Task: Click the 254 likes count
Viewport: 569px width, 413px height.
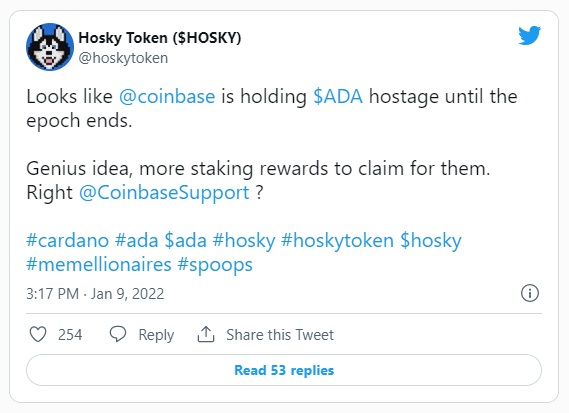Action: [70, 335]
